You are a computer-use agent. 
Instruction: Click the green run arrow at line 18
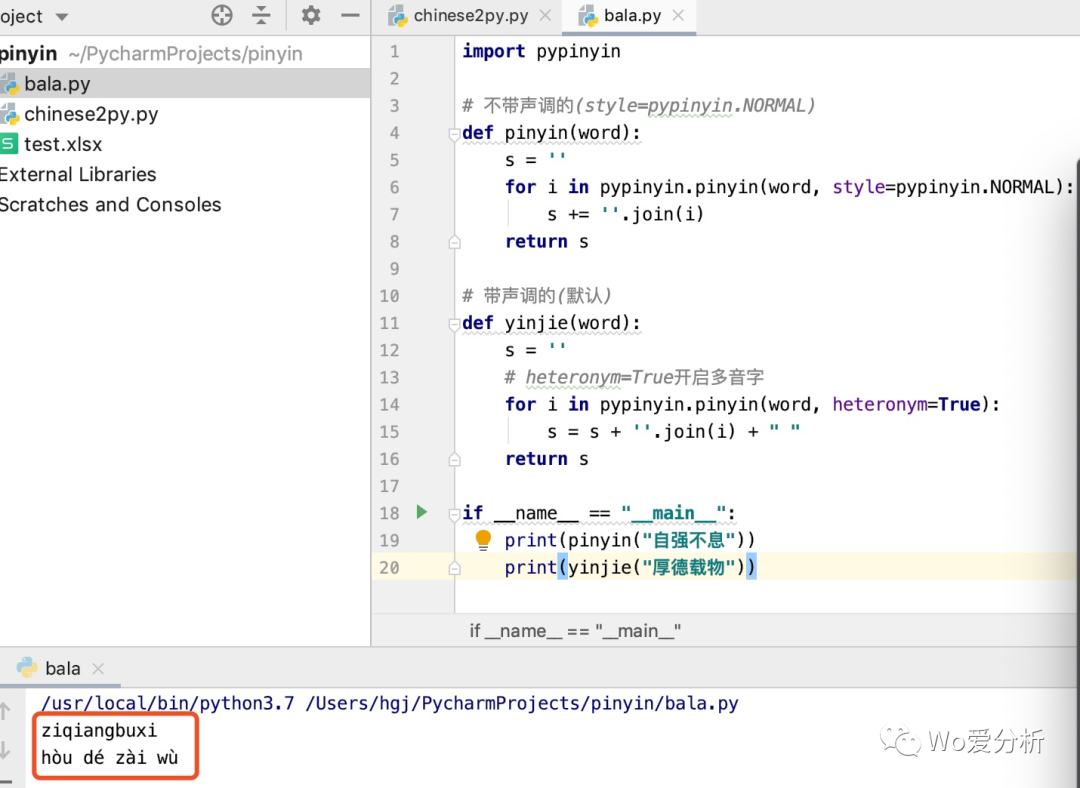(422, 512)
